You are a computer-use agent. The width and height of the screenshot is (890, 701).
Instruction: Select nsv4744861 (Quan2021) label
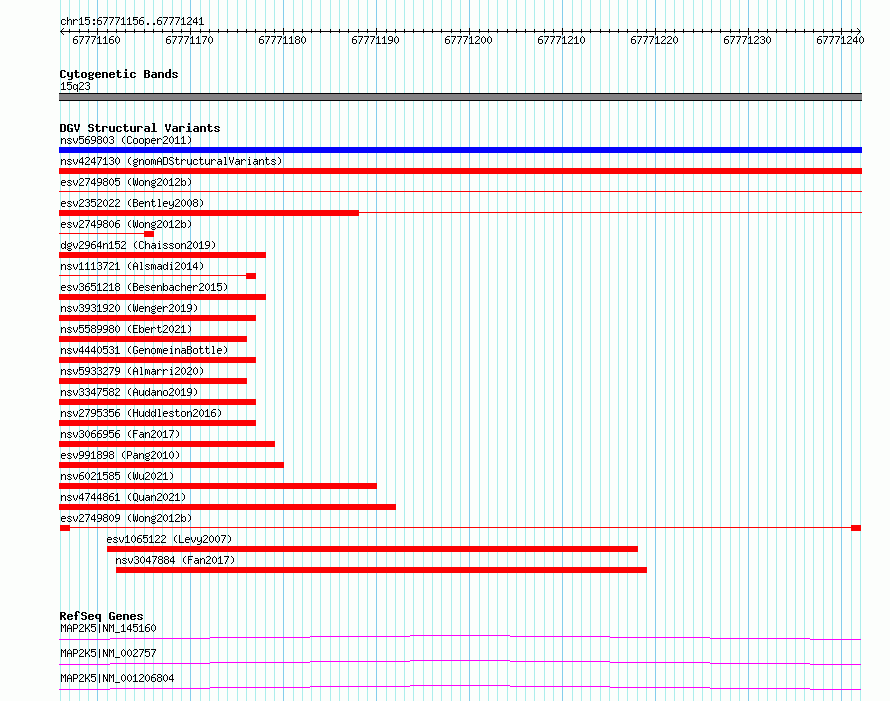tap(123, 497)
